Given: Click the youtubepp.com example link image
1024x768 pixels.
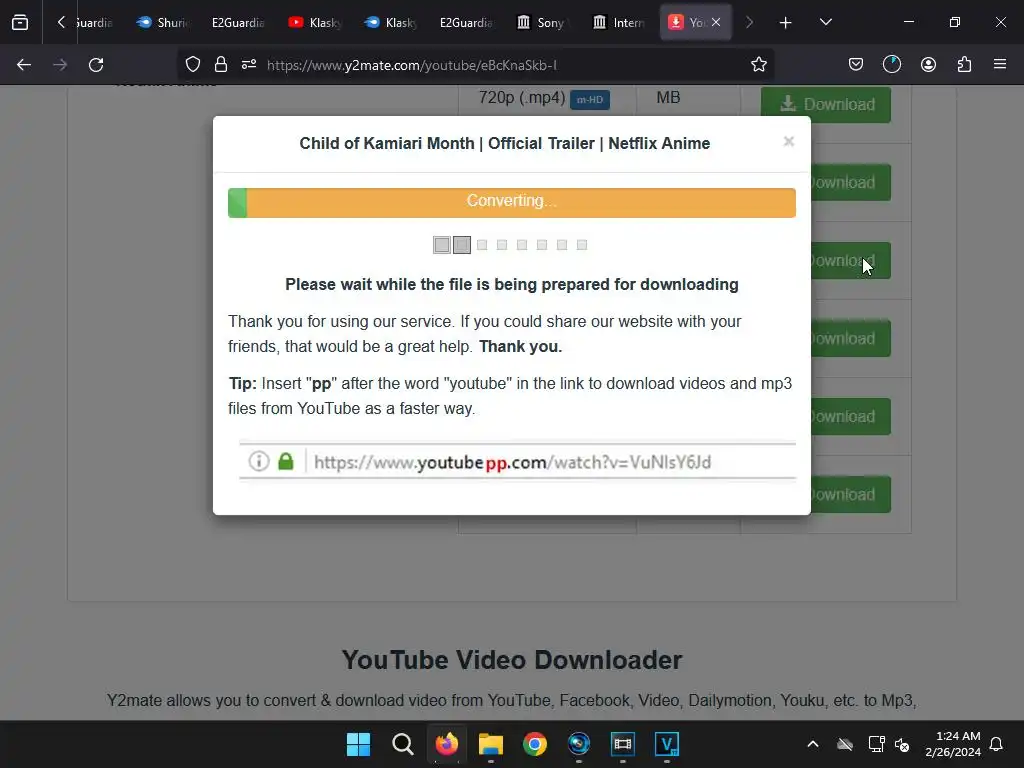Looking at the screenshot, I should [517, 461].
